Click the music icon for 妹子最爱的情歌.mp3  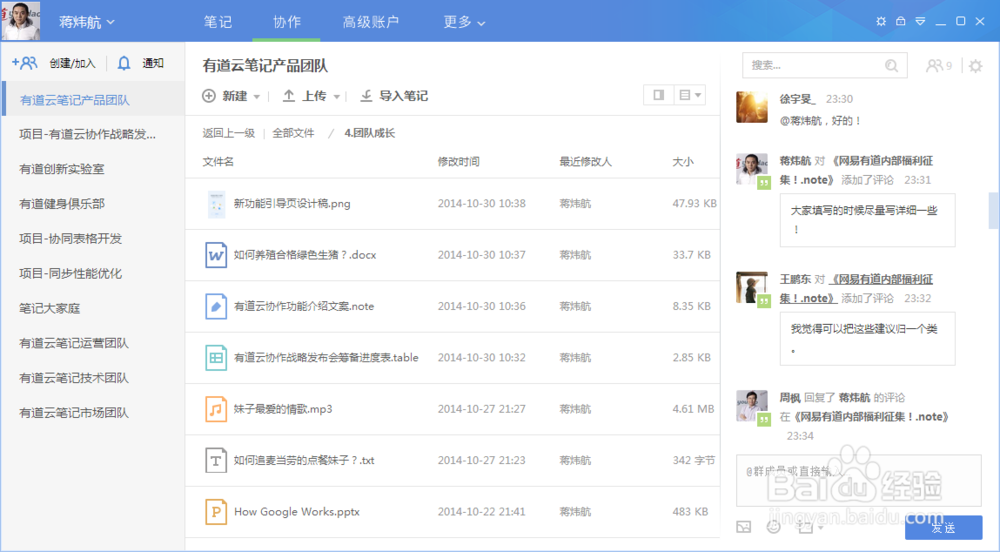coord(216,409)
